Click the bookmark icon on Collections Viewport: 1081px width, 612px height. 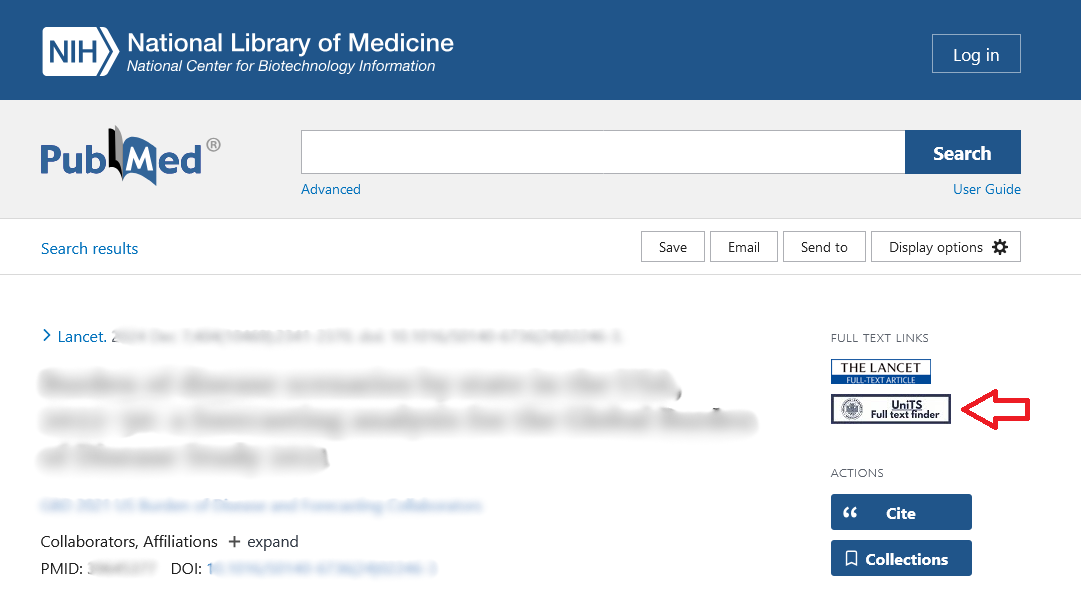(851, 559)
